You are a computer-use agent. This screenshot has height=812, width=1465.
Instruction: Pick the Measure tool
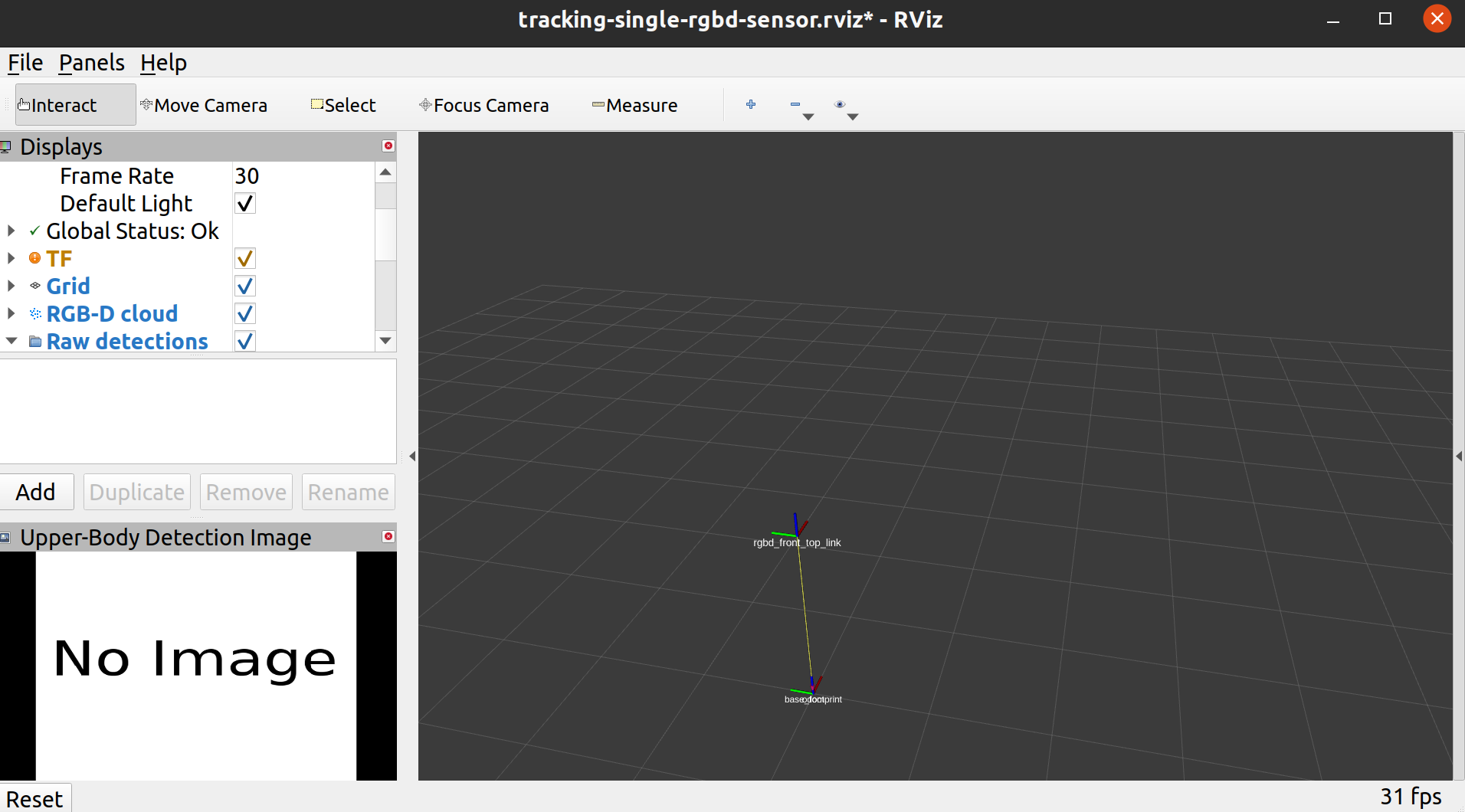tap(635, 105)
